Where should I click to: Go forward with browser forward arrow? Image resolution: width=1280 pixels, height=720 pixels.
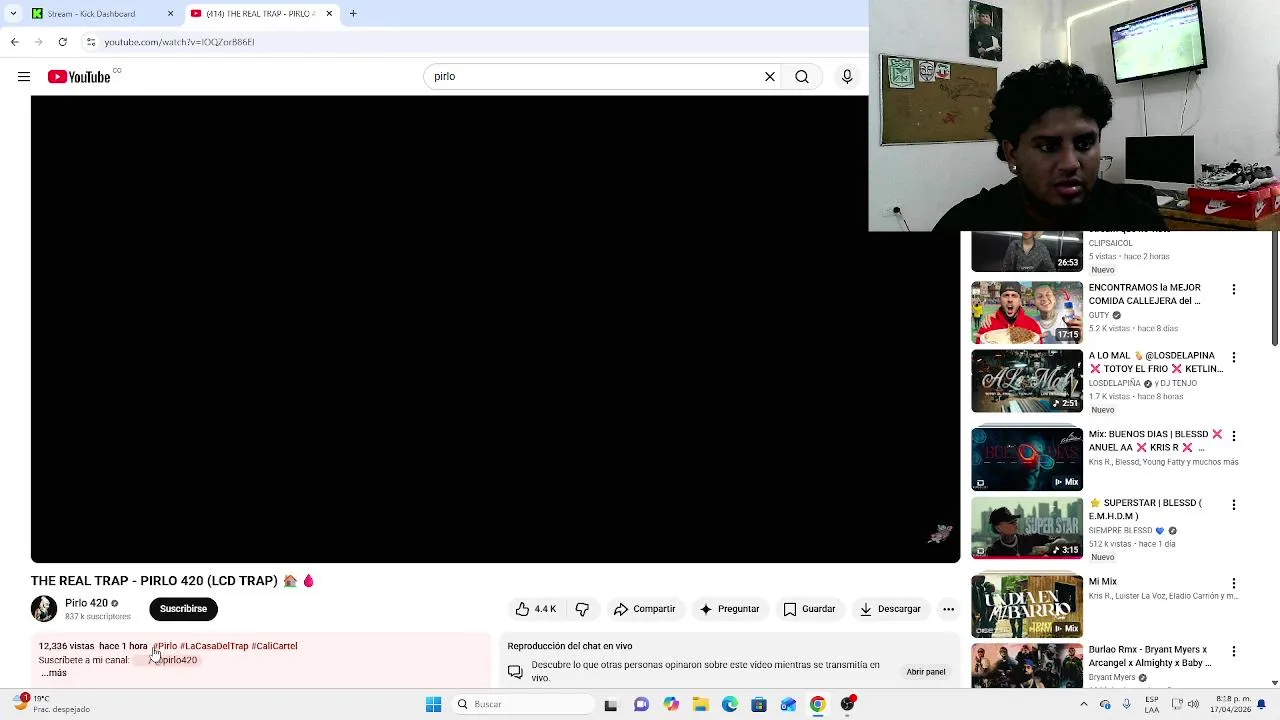click(x=38, y=42)
